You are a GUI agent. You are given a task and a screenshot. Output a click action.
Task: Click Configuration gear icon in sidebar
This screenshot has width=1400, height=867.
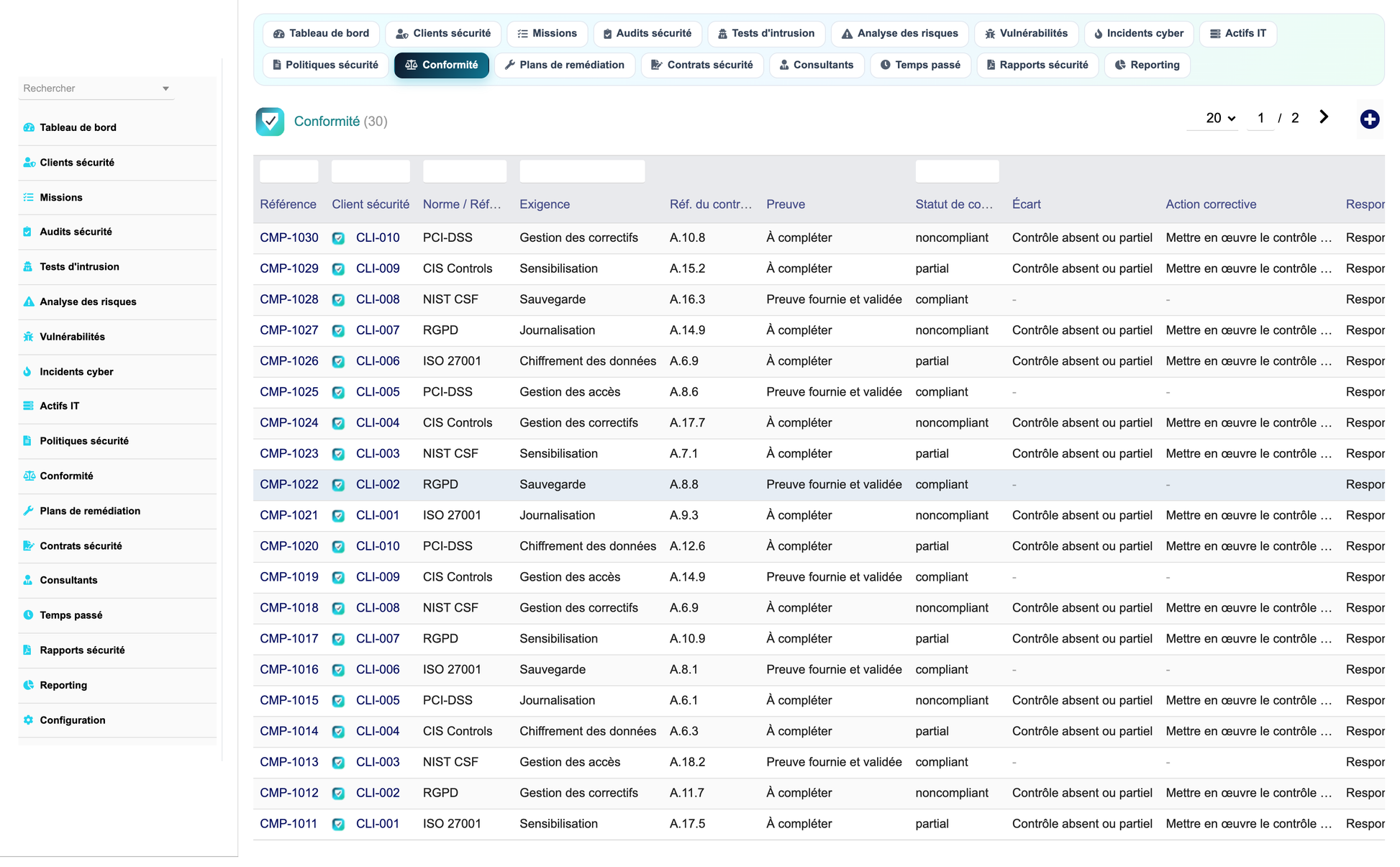point(29,720)
